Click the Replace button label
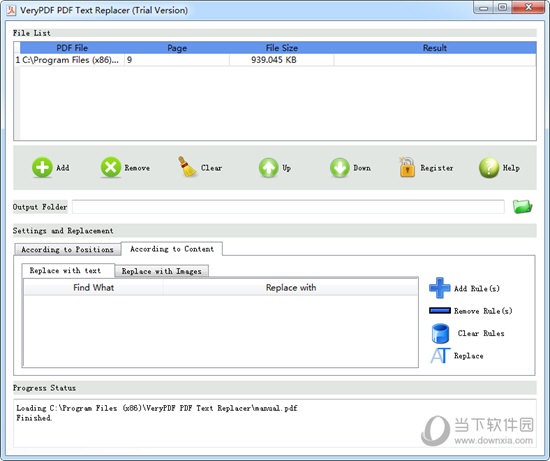The height and width of the screenshot is (461, 550). click(x=469, y=356)
